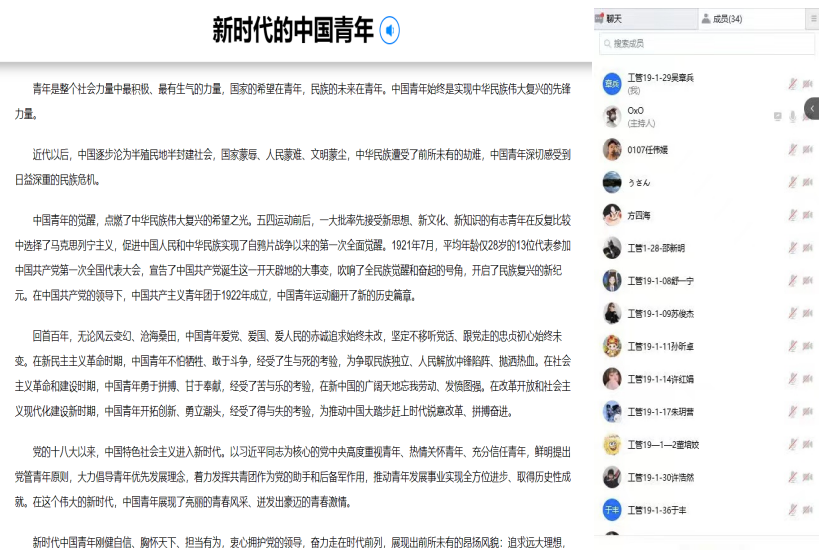Click paragraph starting 中国青年的觉醒
The height and width of the screenshot is (558, 826).
coord(293,258)
